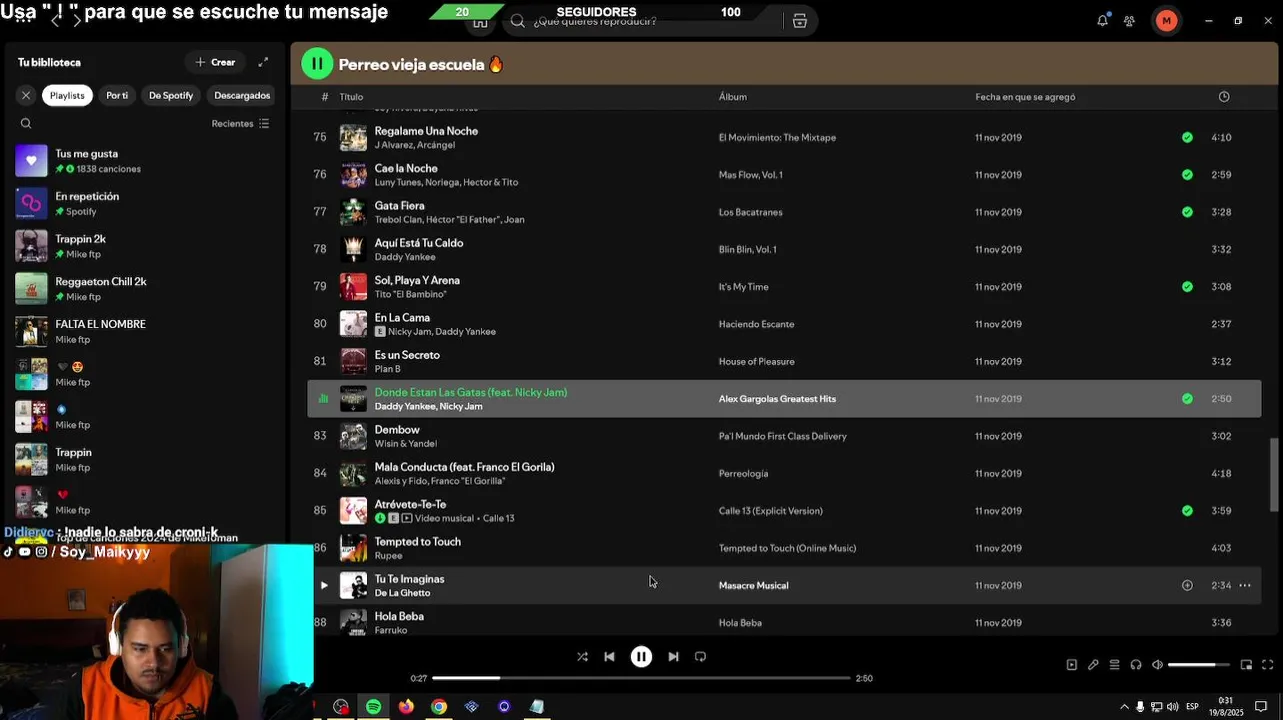
Task: Toggle saved checkmark for Gata Fiera
Action: tap(1187, 212)
